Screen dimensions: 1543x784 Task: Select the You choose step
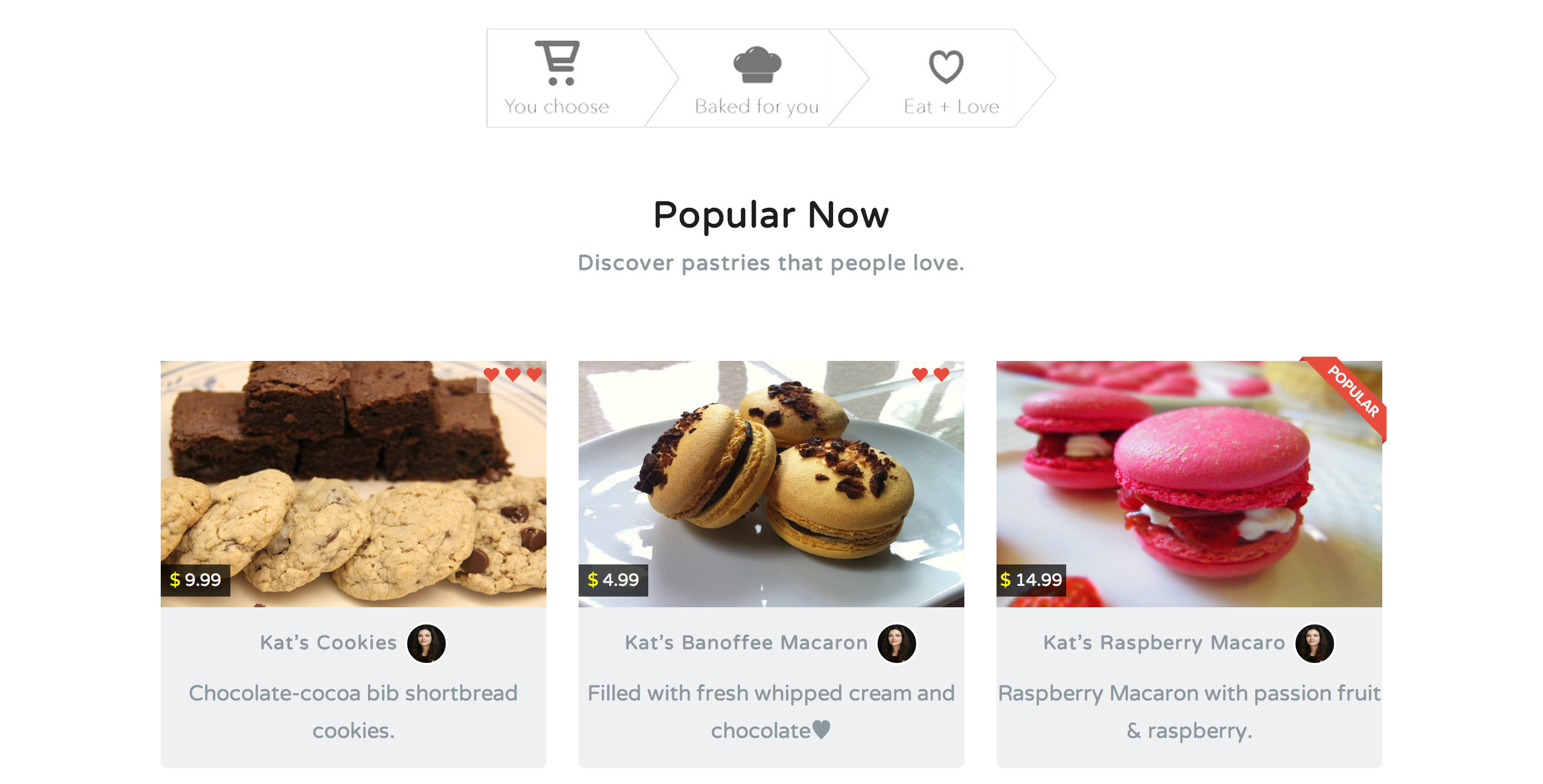tap(557, 78)
